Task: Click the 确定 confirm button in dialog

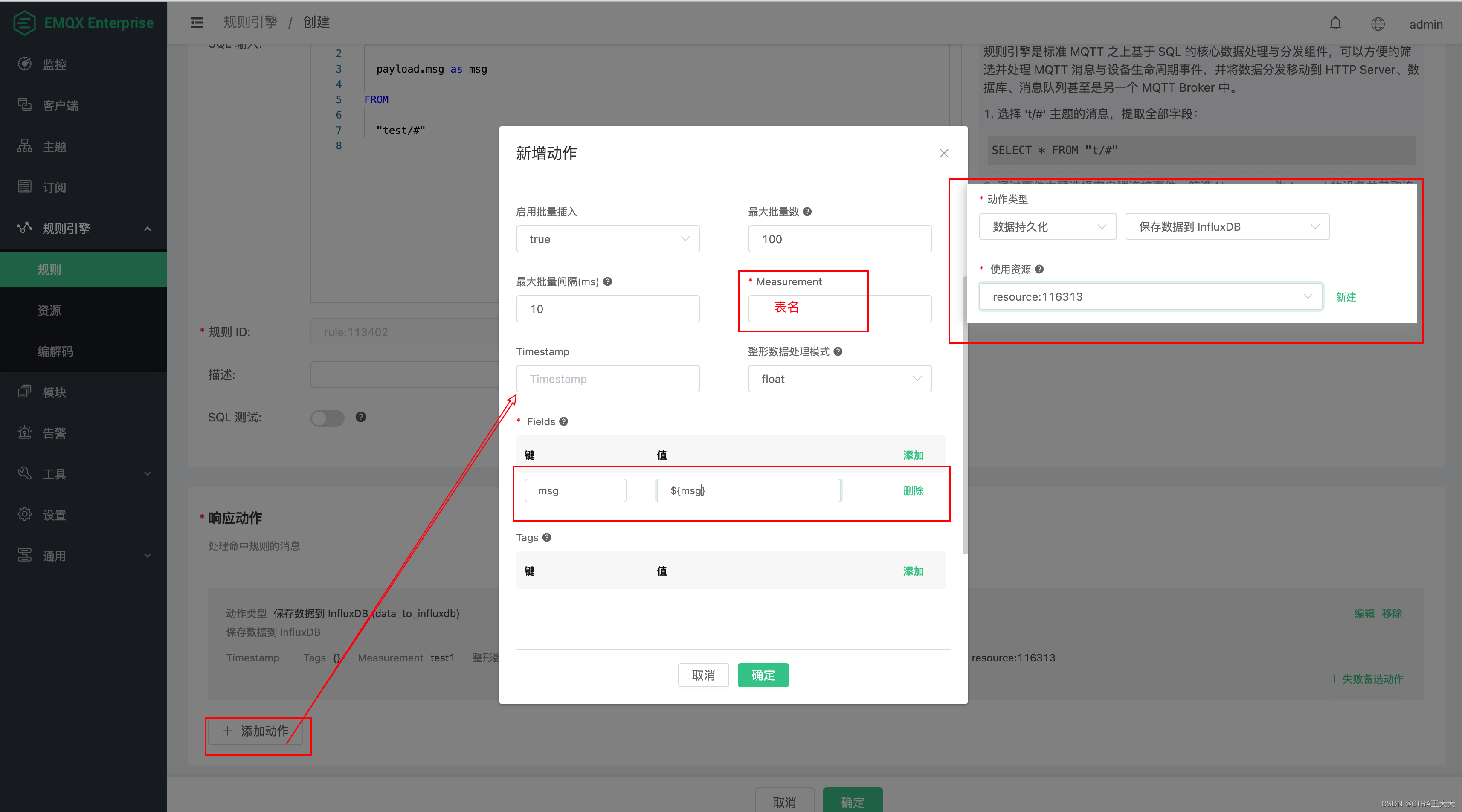Action: coord(763,675)
